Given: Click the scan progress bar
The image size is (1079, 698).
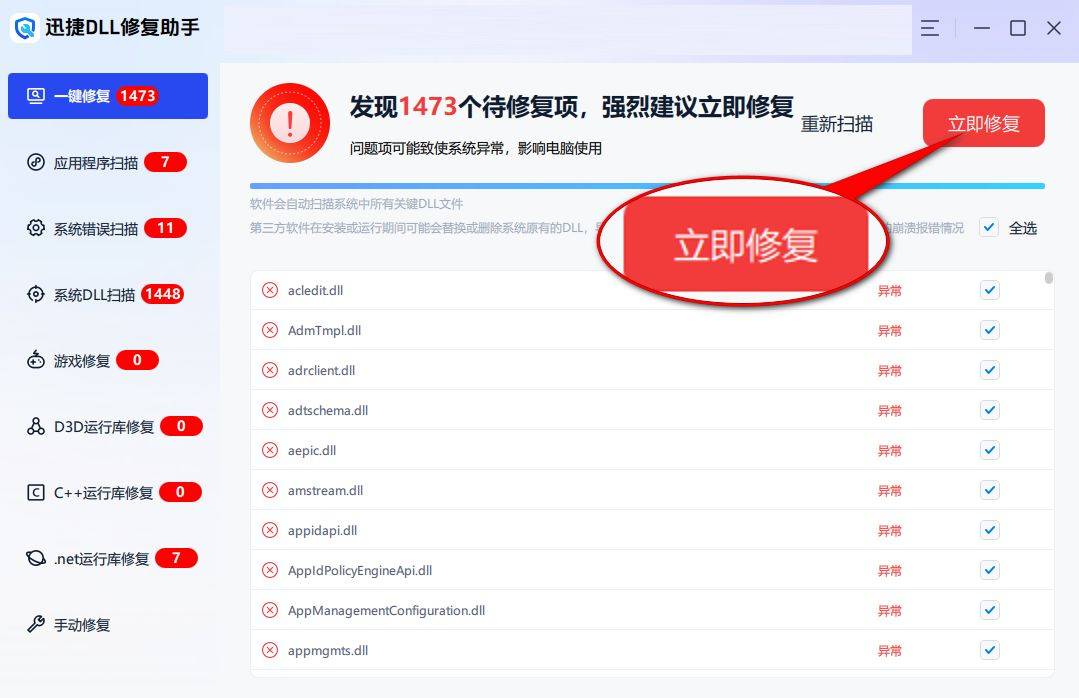Looking at the screenshot, I should pyautogui.click(x=647, y=186).
